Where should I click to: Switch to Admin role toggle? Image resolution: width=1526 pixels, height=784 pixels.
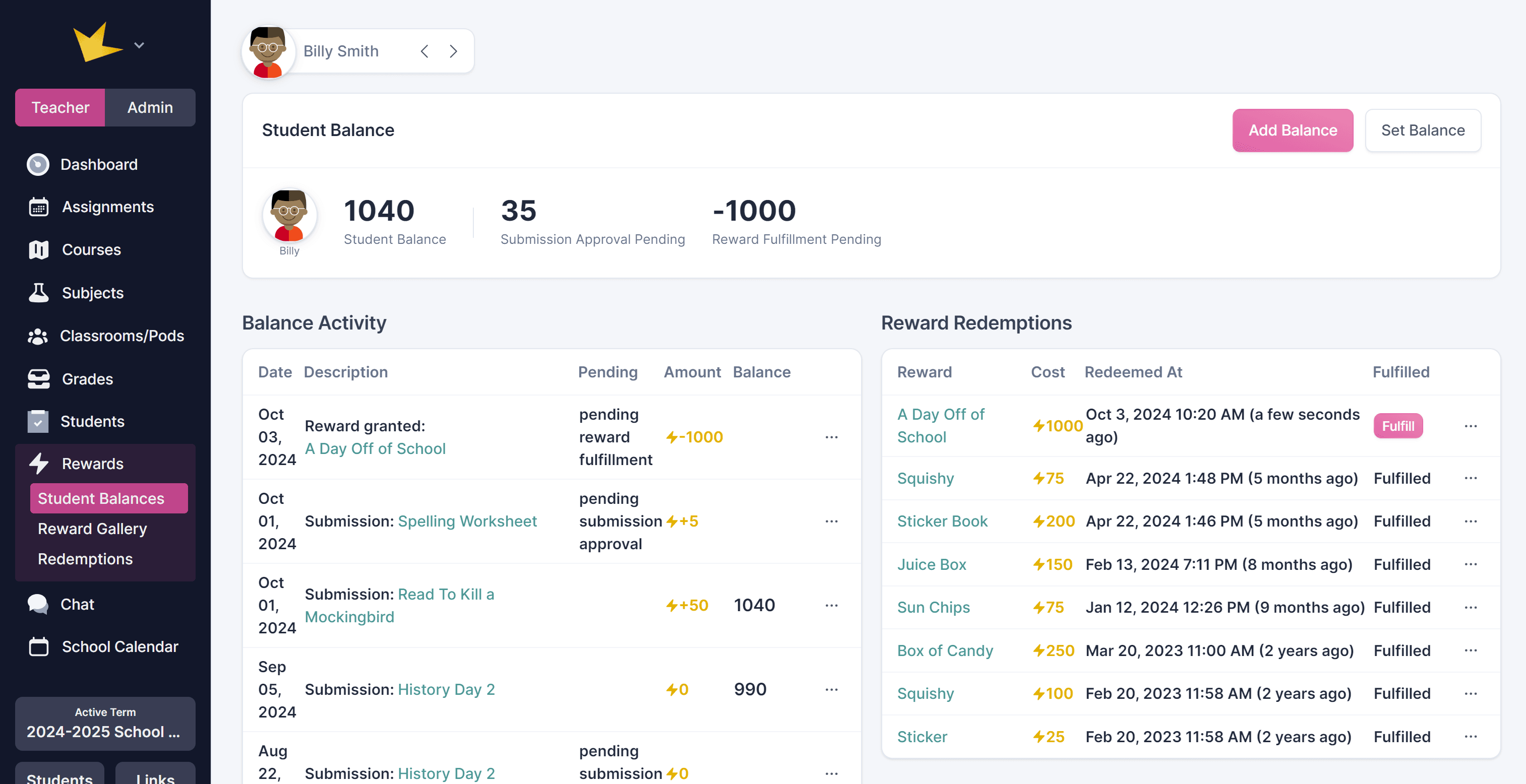coord(150,108)
